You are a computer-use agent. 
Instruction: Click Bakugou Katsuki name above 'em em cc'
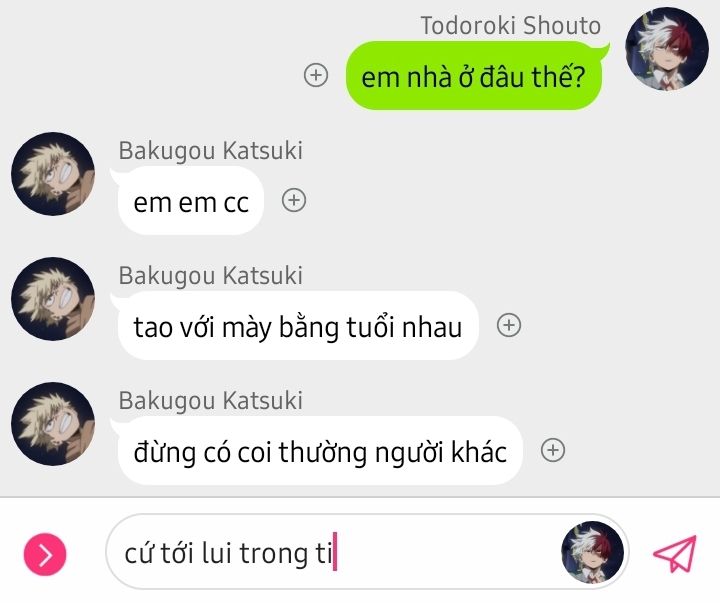(211, 151)
